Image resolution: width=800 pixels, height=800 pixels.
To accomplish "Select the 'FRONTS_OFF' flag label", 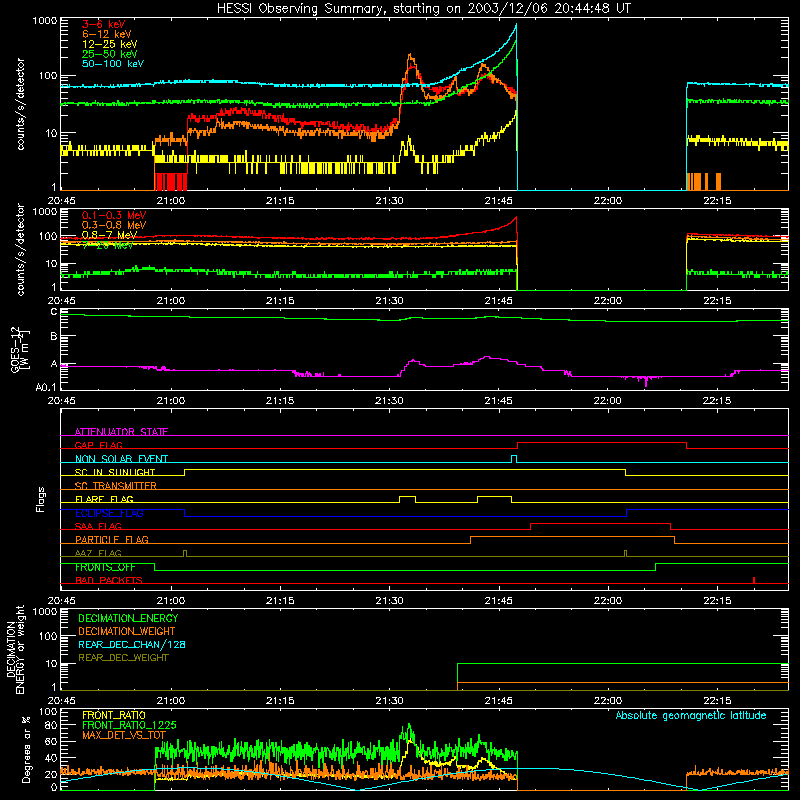I will click(105, 567).
